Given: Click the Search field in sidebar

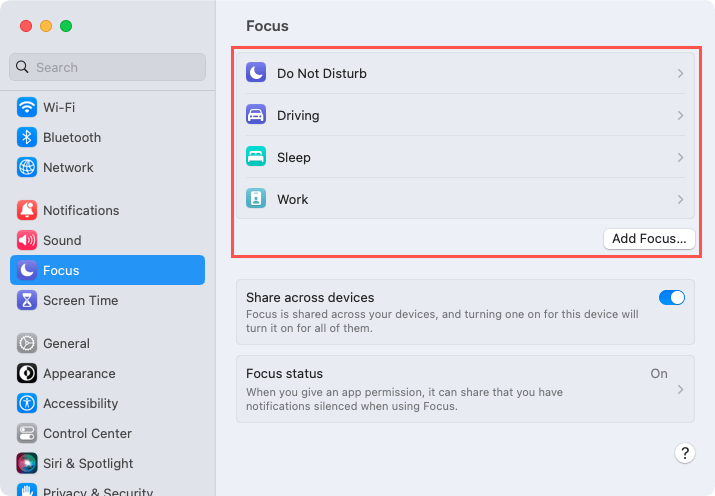Looking at the screenshot, I should click(107, 67).
